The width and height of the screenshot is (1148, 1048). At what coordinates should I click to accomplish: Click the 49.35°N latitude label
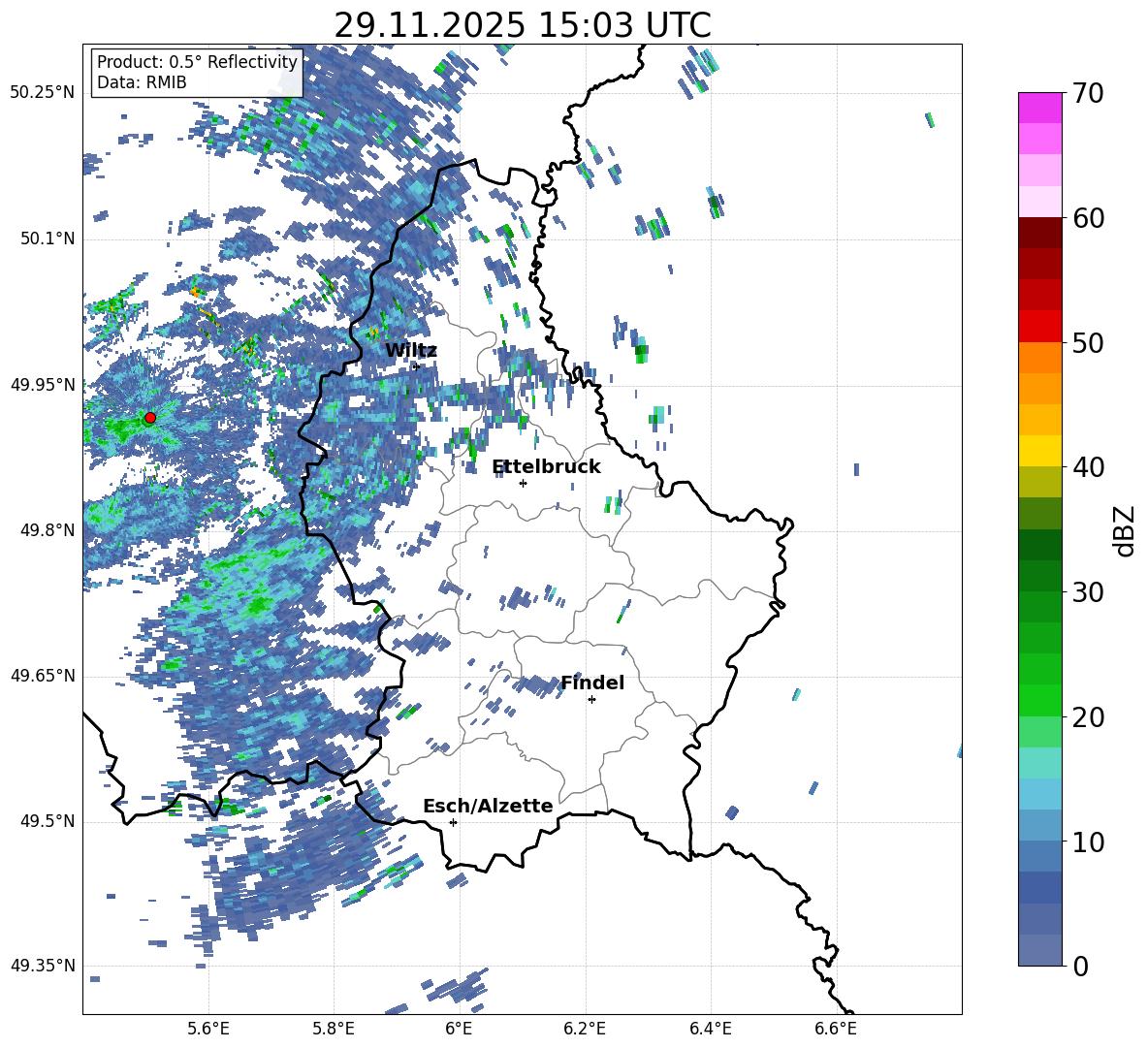[x=43, y=966]
